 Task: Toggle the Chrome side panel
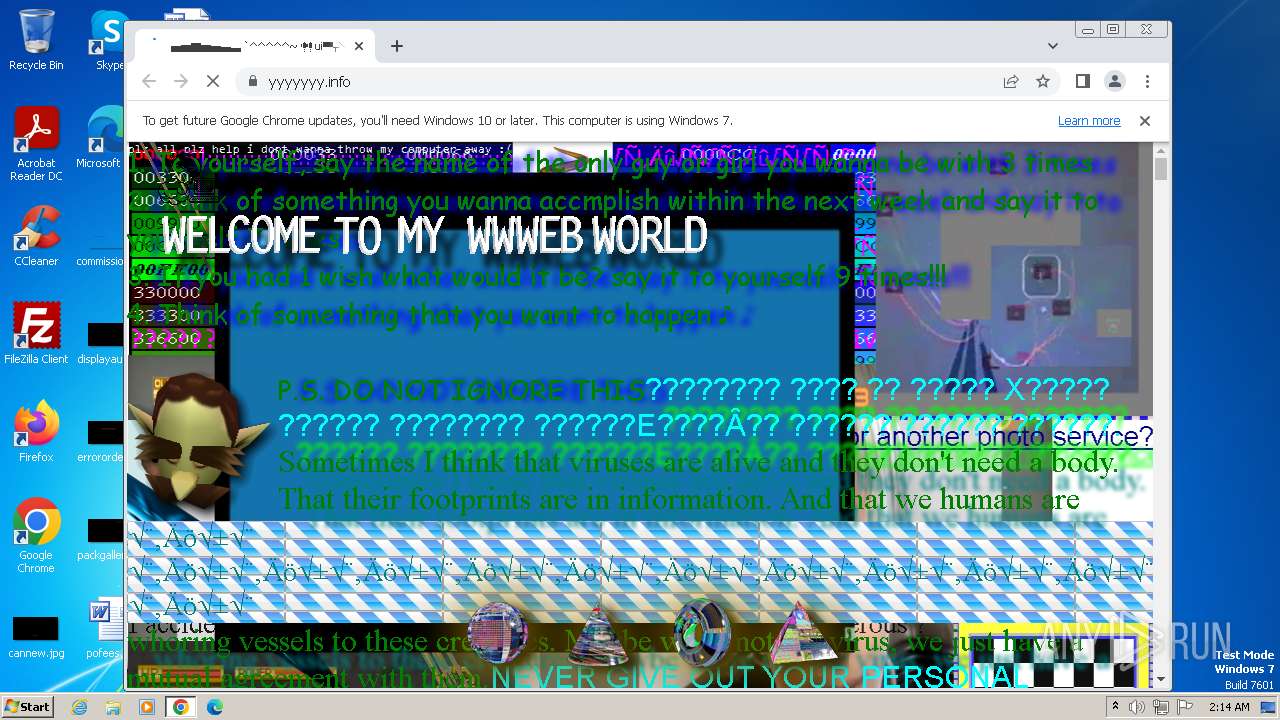[x=1082, y=81]
